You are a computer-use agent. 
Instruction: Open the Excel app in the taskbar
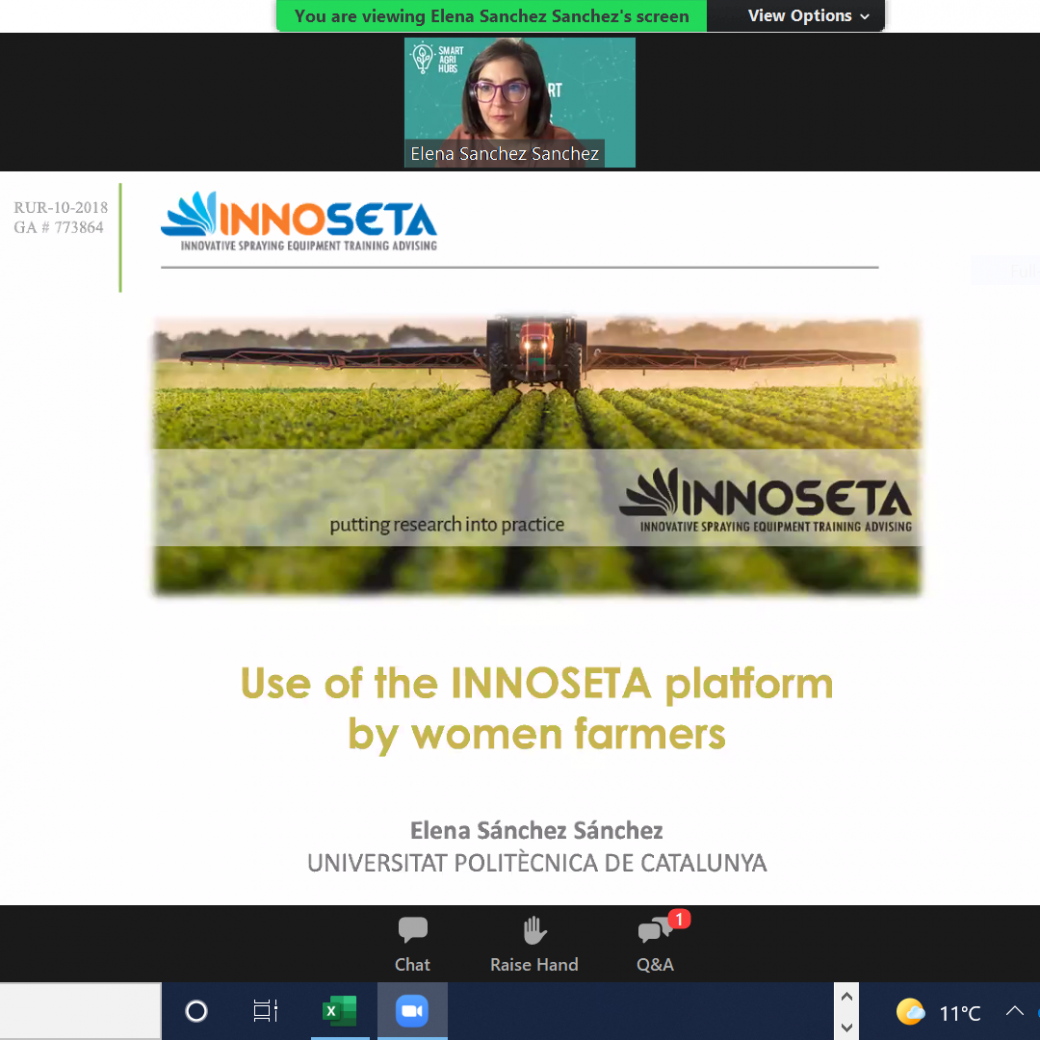click(x=340, y=1011)
